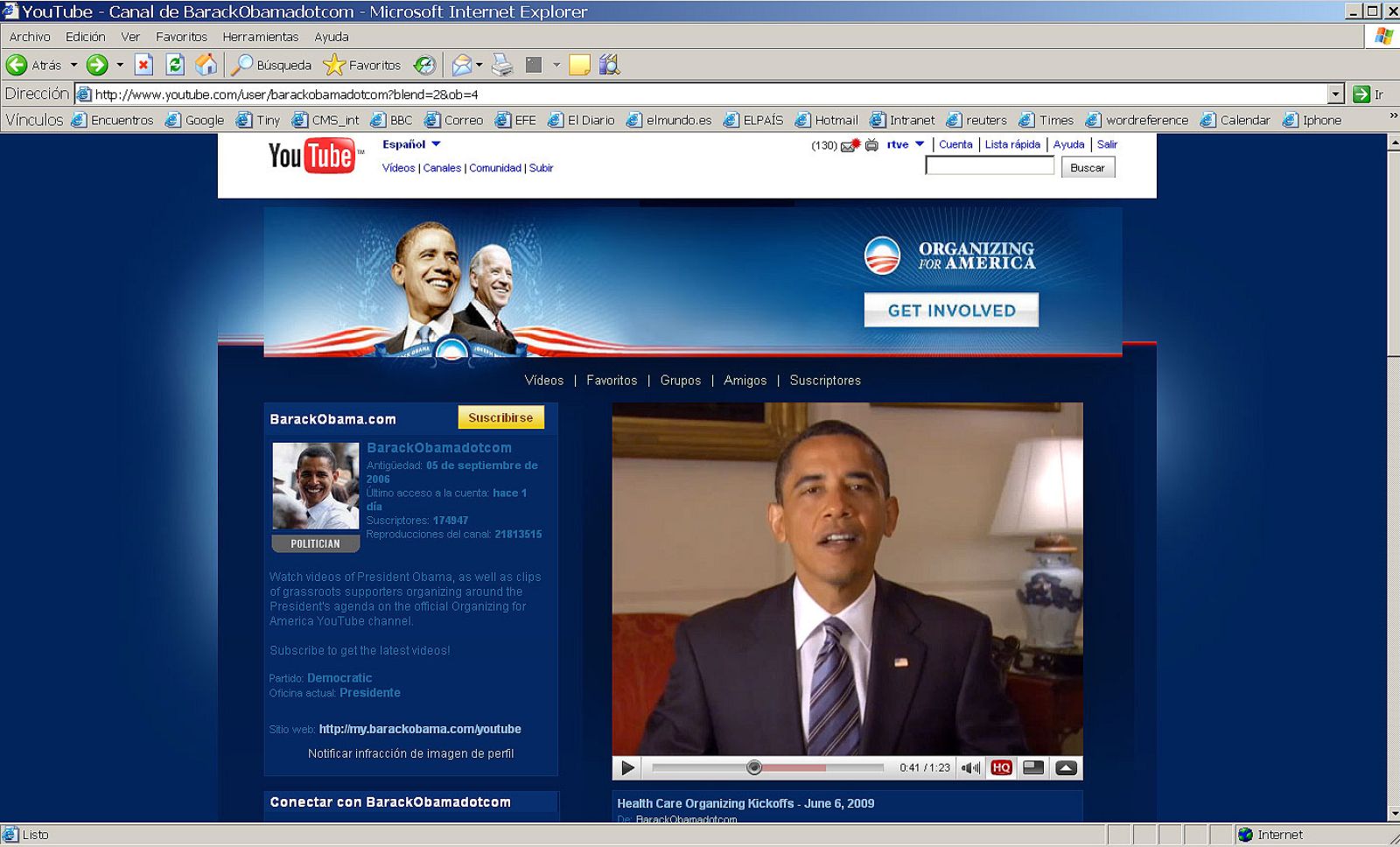Open the browser Home page
1400x847 pixels.
(206, 64)
